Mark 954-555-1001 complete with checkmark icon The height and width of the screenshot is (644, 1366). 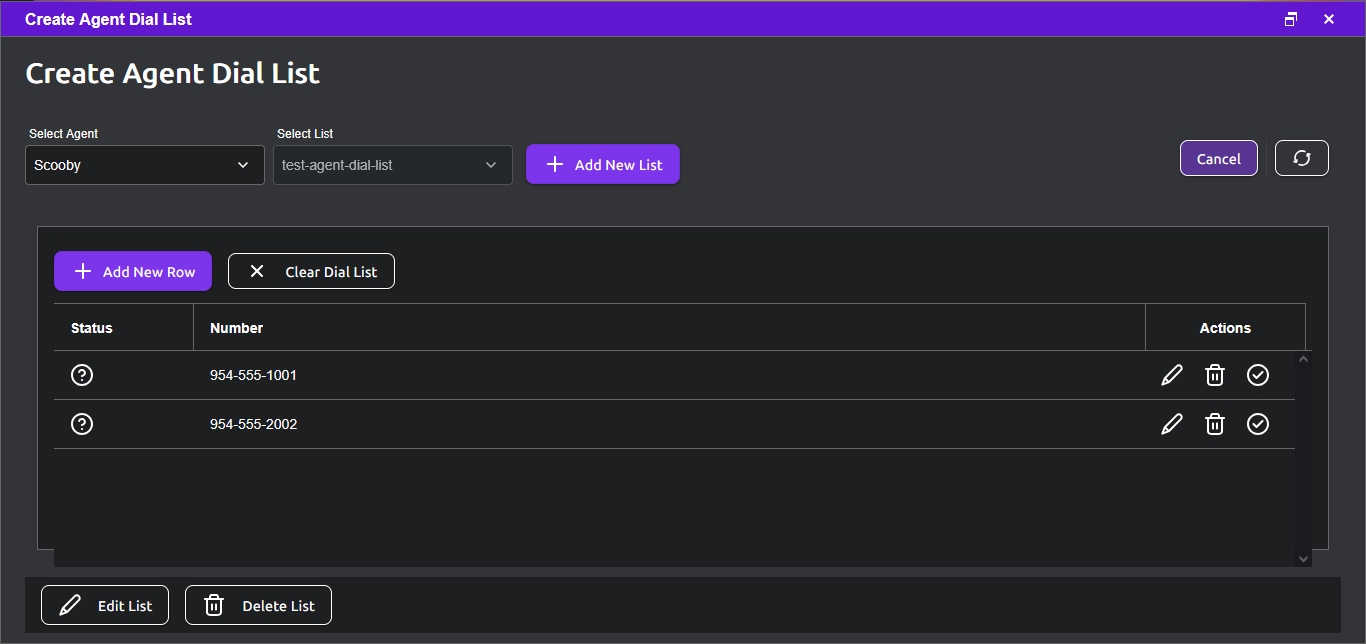(x=1258, y=375)
